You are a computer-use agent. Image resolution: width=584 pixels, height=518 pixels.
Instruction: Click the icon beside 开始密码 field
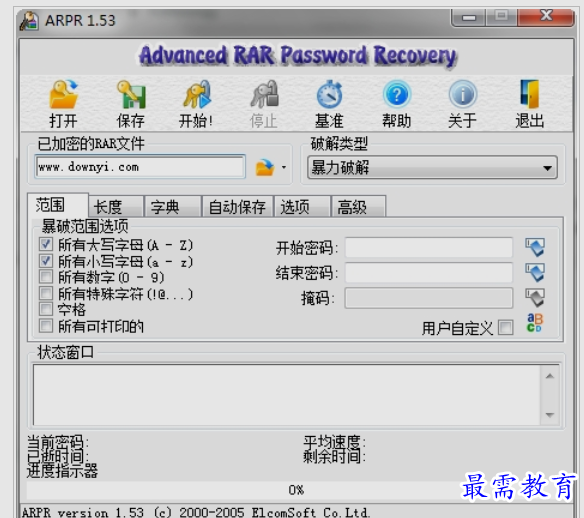pos(535,247)
